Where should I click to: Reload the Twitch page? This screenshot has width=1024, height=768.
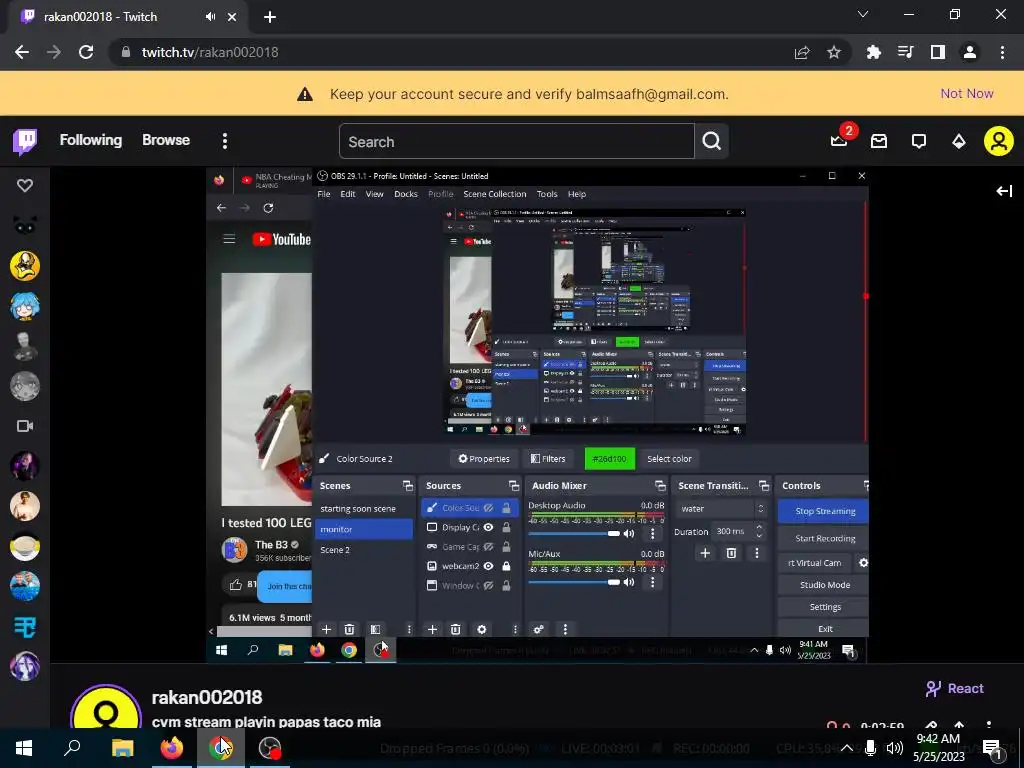click(x=86, y=52)
